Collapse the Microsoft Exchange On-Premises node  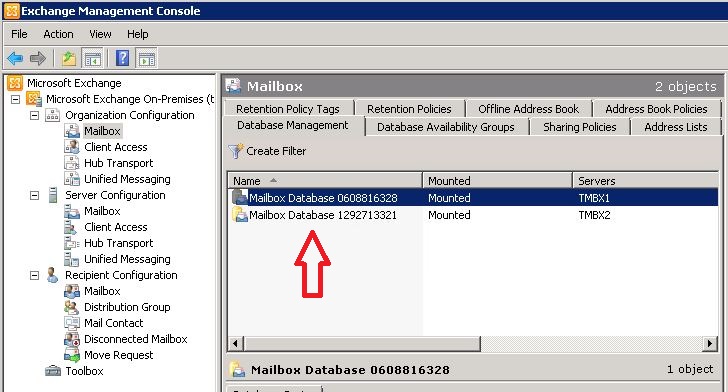point(15,99)
